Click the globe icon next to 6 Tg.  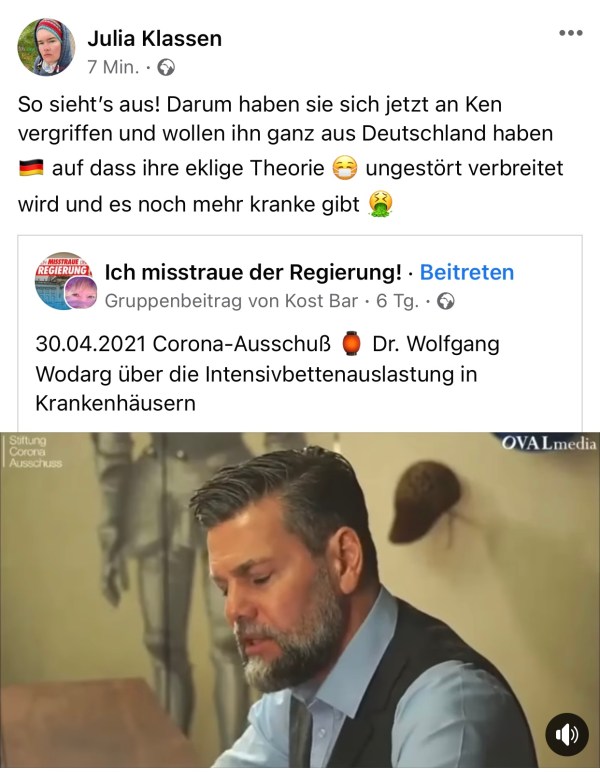click(446, 301)
